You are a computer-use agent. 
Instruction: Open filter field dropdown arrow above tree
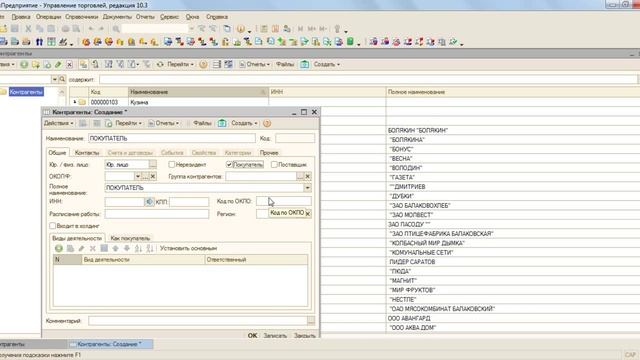click(x=54, y=79)
